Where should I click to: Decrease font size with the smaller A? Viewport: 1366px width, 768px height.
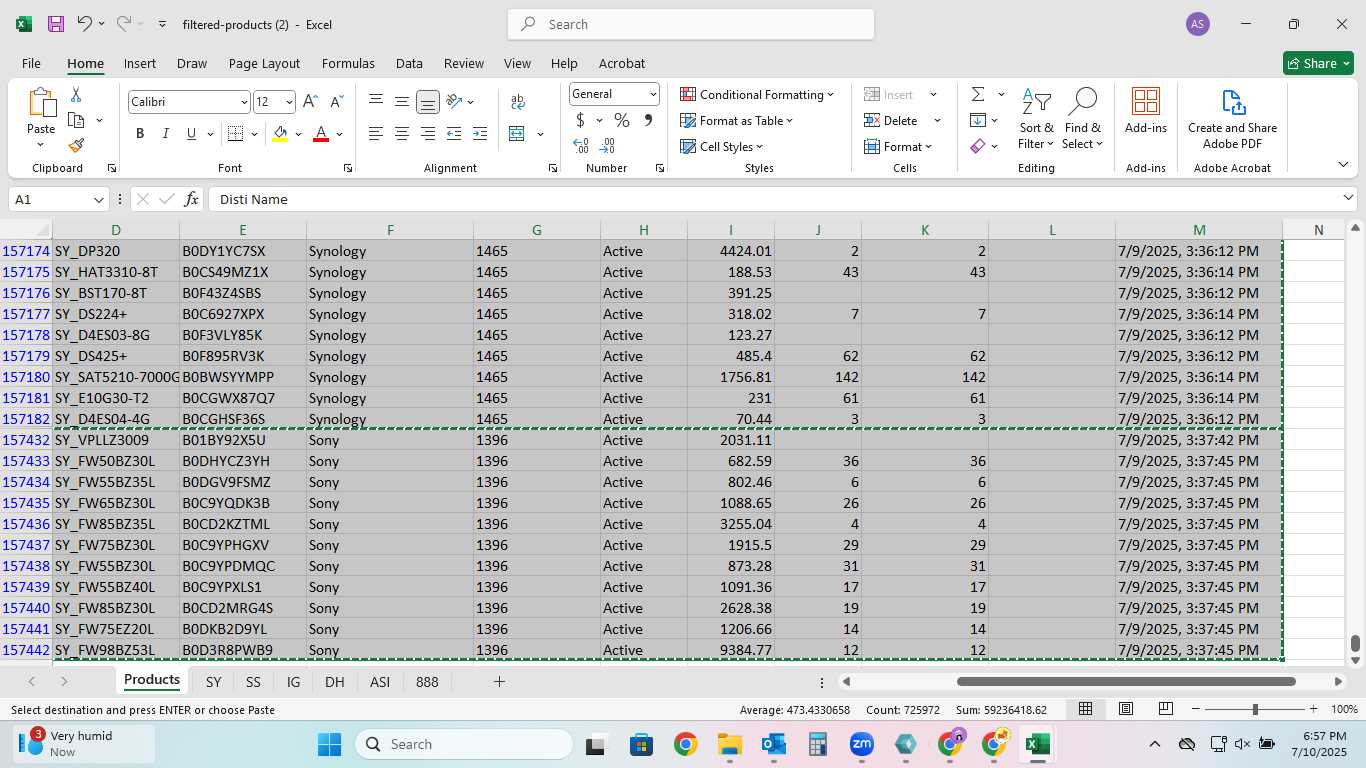click(336, 102)
